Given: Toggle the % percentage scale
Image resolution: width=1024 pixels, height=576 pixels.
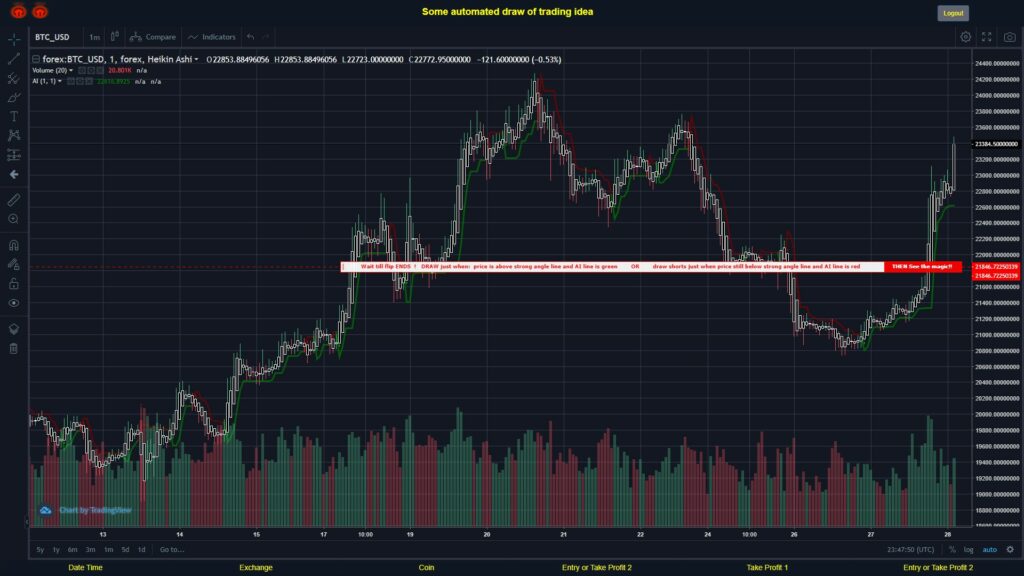Looking at the screenshot, I should [x=952, y=550].
